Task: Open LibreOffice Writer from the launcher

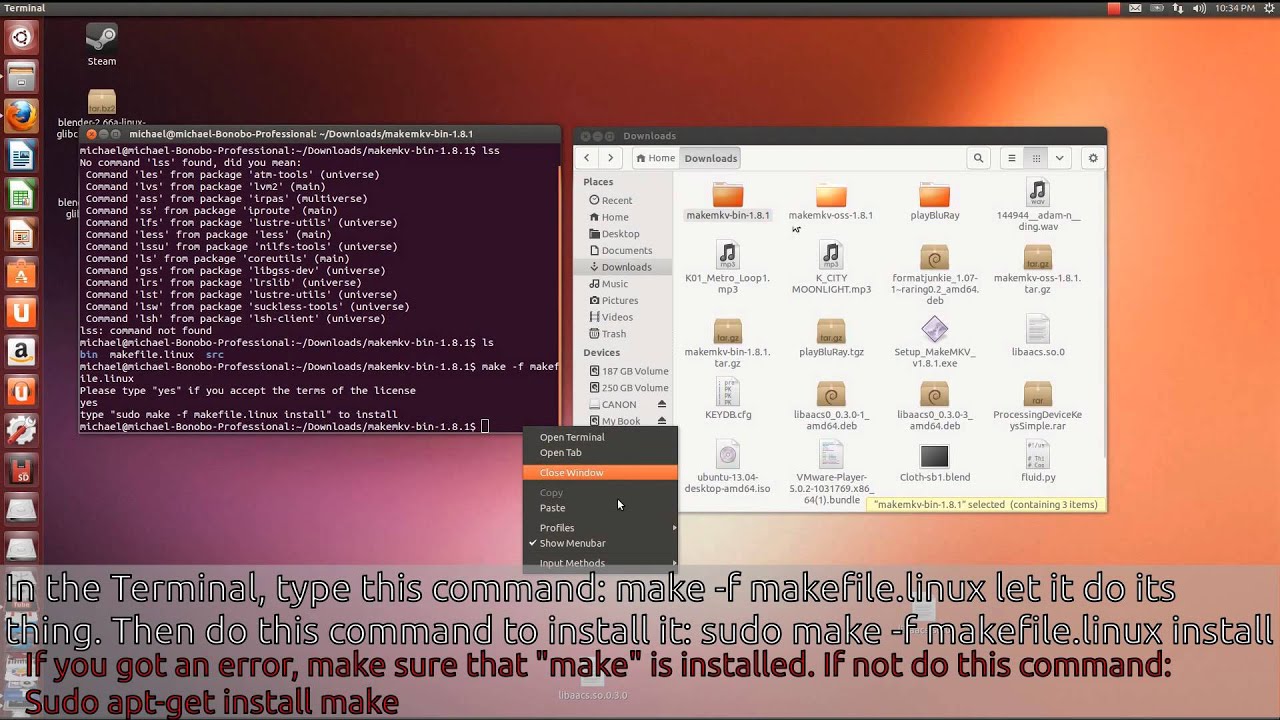Action: coord(21,155)
